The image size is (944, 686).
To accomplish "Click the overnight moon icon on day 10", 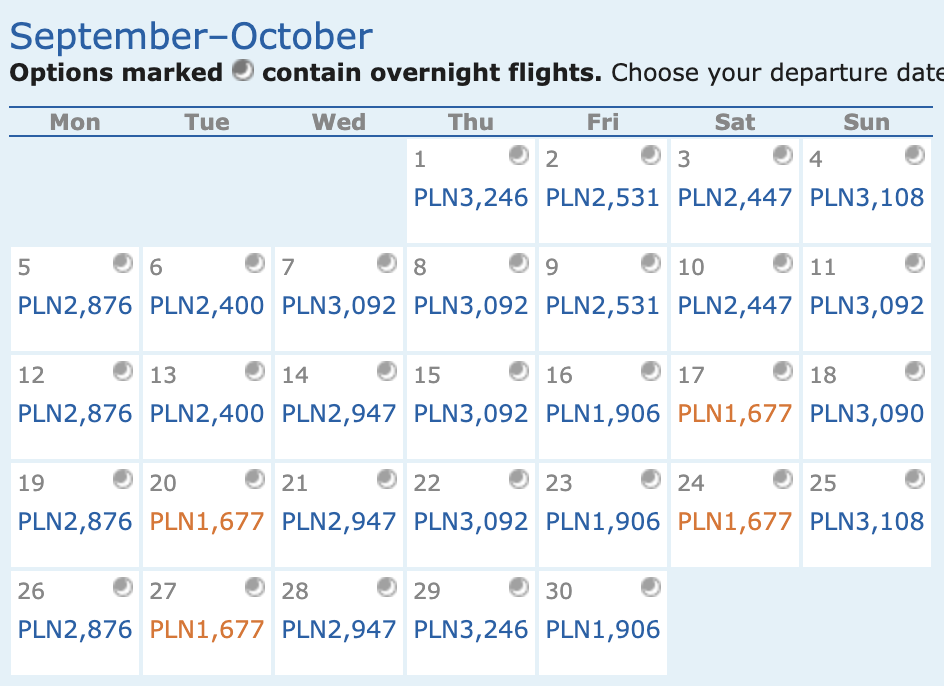I will [783, 263].
